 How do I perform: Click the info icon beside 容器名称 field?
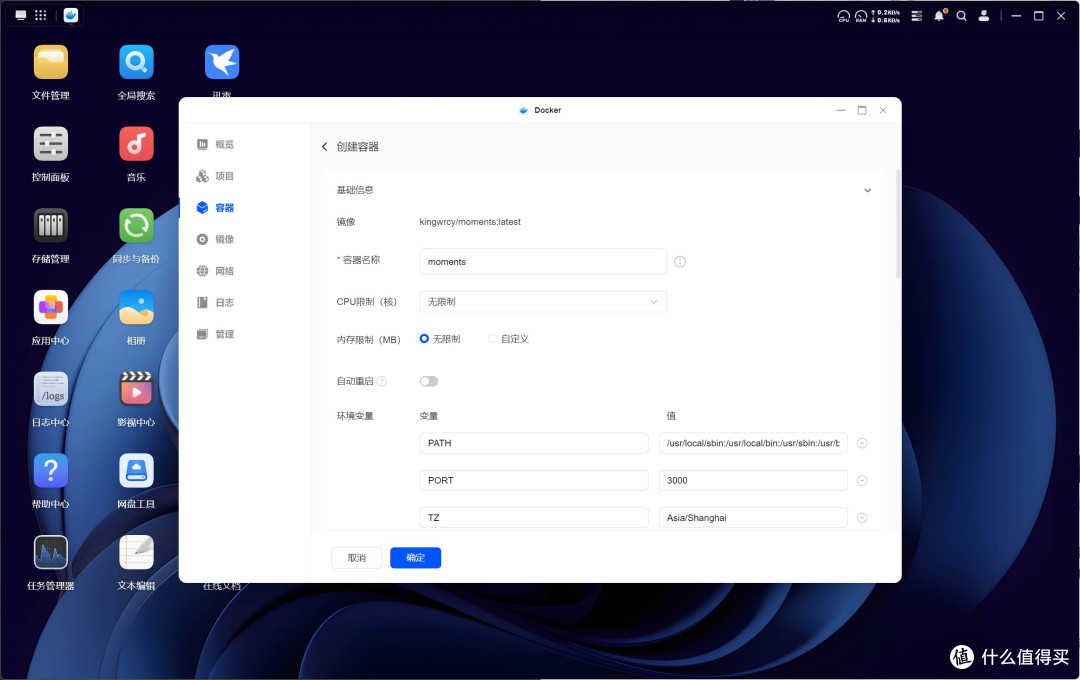(680, 262)
